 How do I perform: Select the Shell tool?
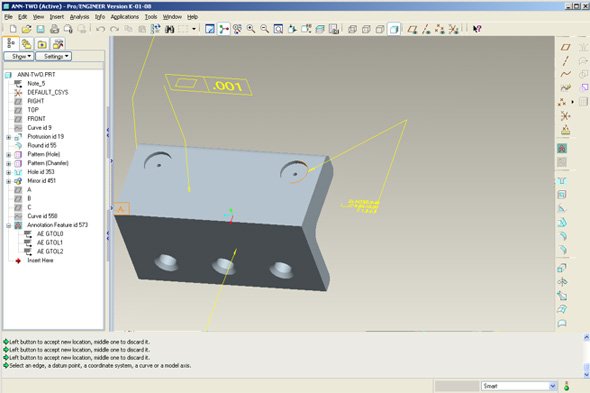click(562, 195)
